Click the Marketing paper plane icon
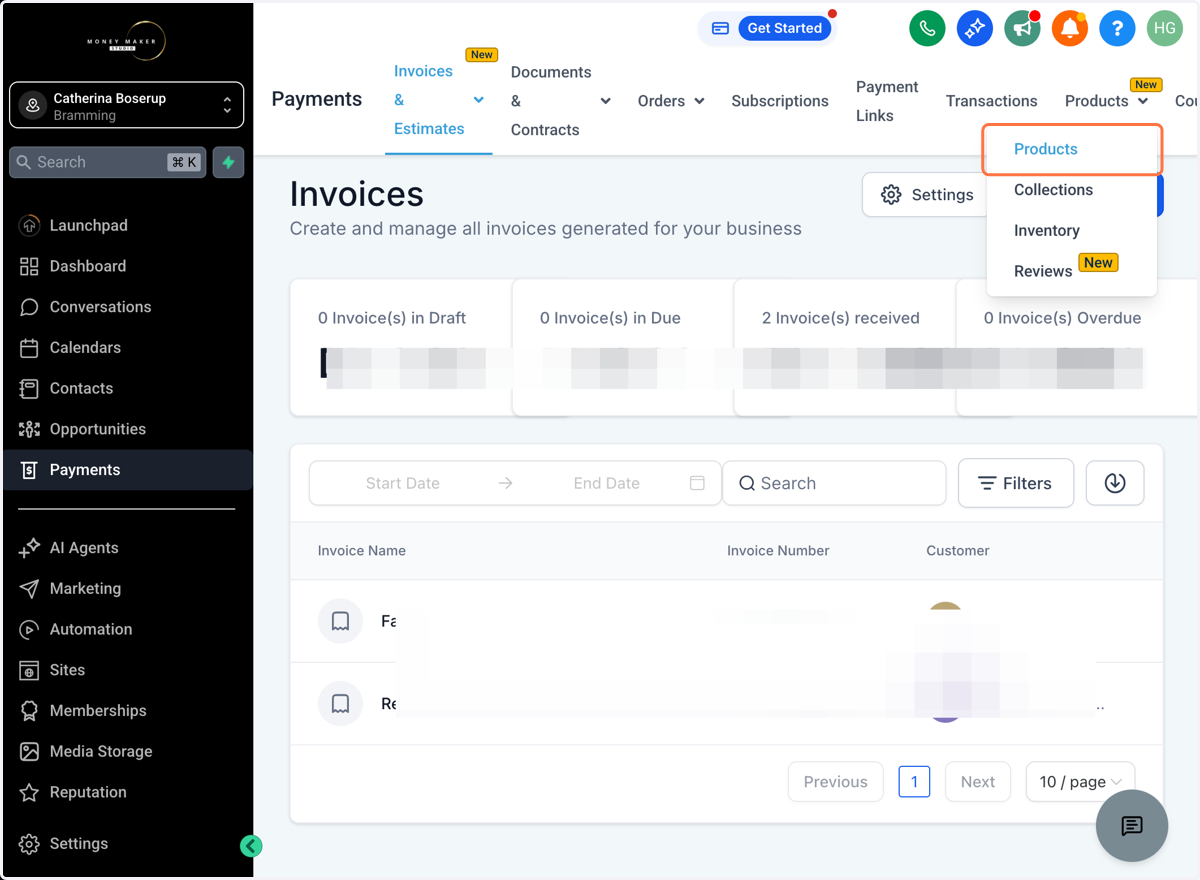This screenshot has height=880, width=1200. tap(29, 589)
